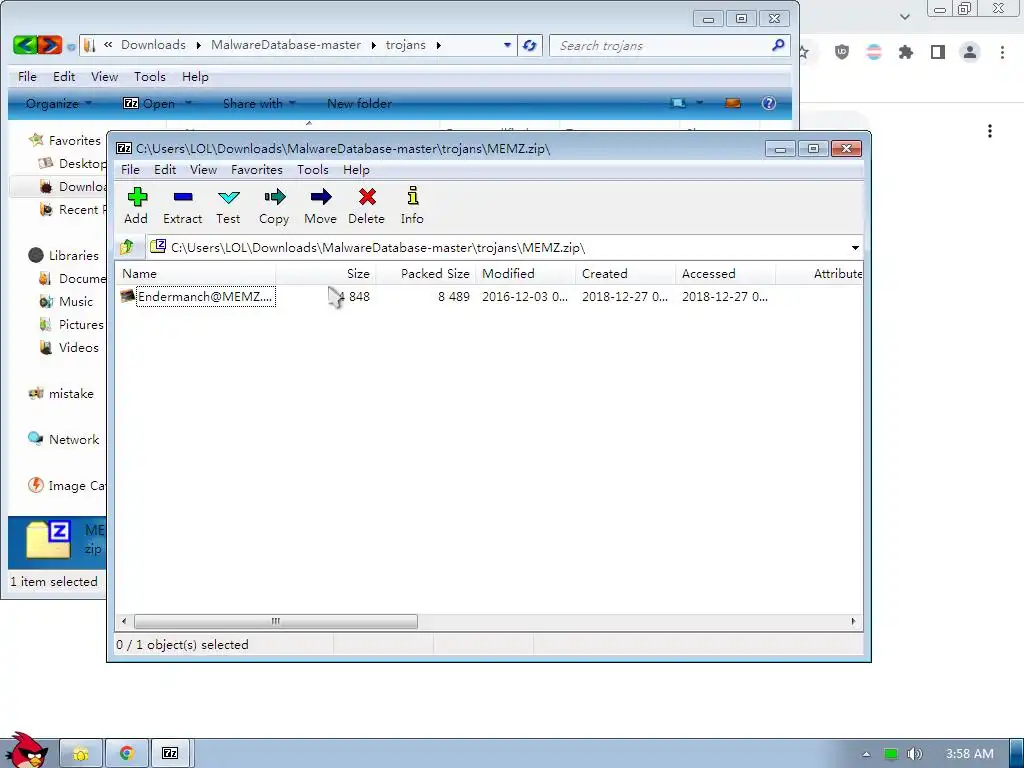The image size is (1024, 768).
Task: Expand the Explorer address bar history dropdown
Action: (x=507, y=45)
